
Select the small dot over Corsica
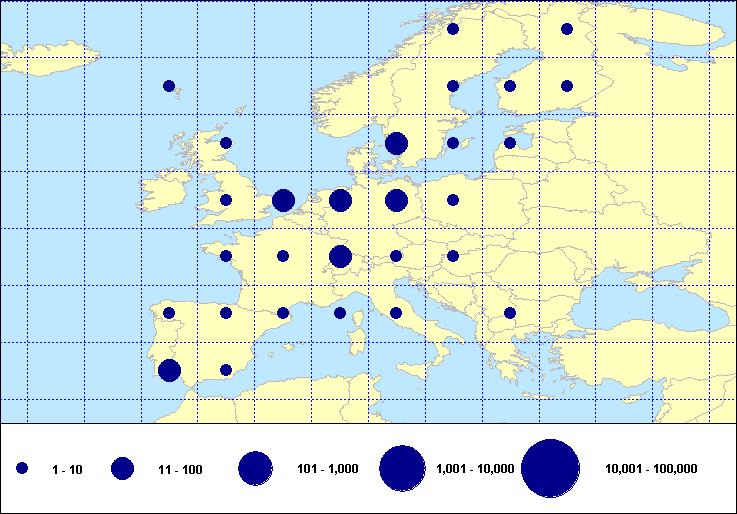pos(340,313)
